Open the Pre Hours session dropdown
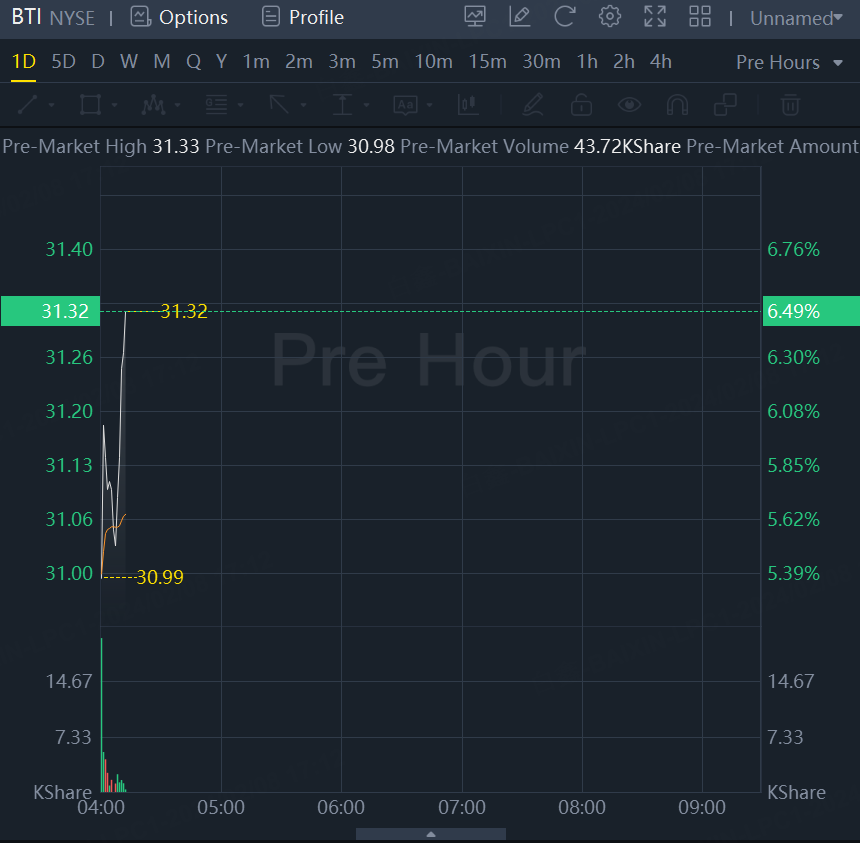Image resolution: width=860 pixels, height=843 pixels. (789, 63)
